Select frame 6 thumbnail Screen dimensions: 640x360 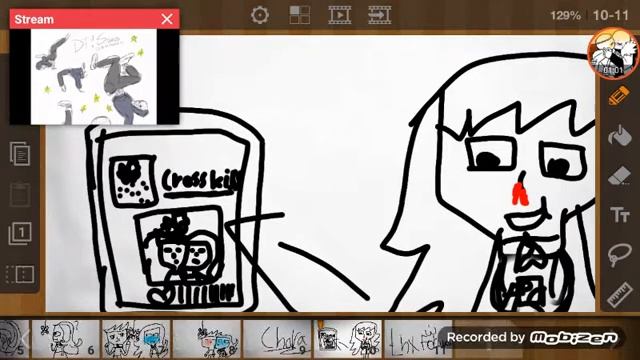65,339
